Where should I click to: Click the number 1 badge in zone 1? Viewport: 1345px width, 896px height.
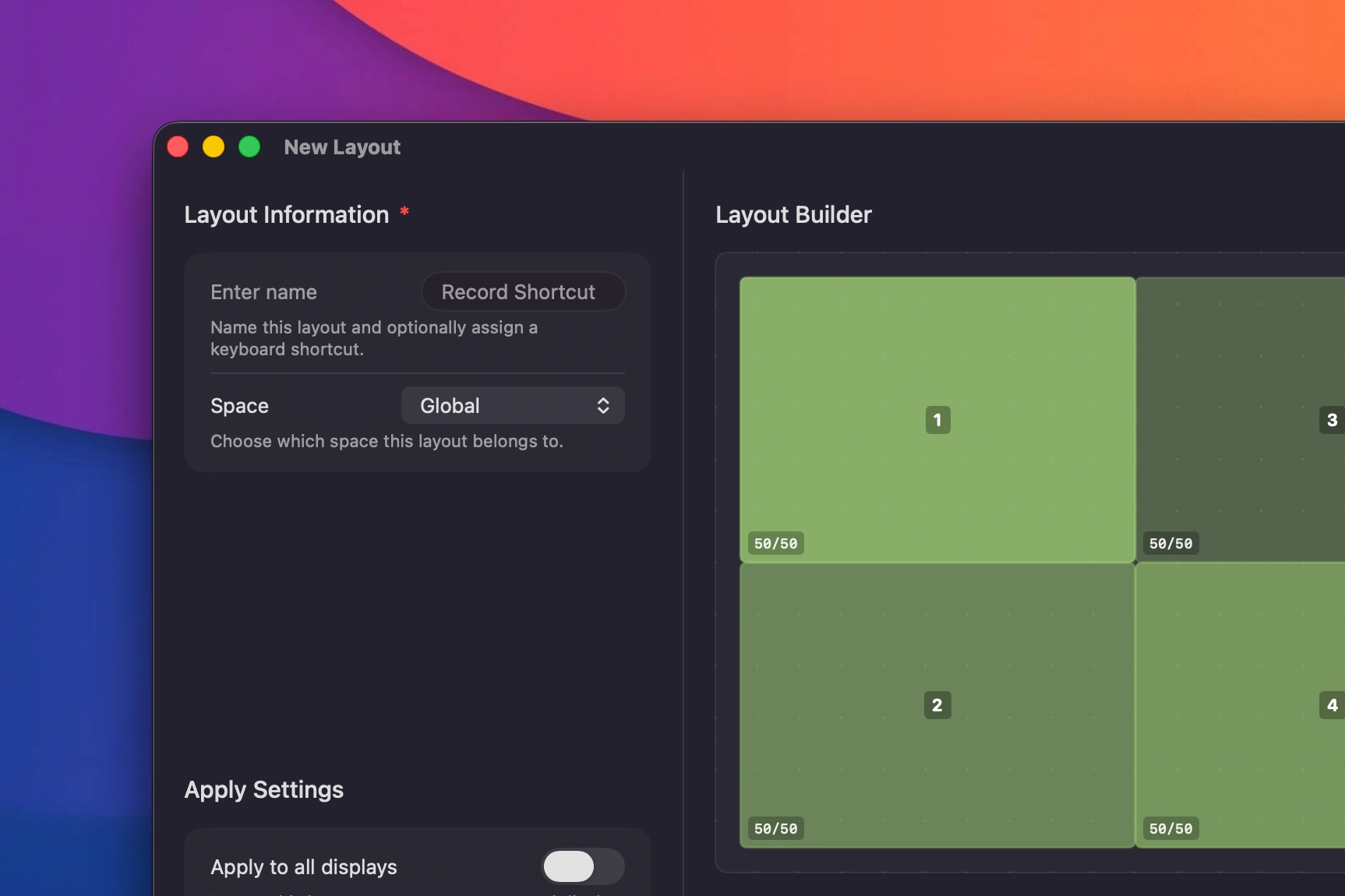pyautogui.click(x=937, y=420)
